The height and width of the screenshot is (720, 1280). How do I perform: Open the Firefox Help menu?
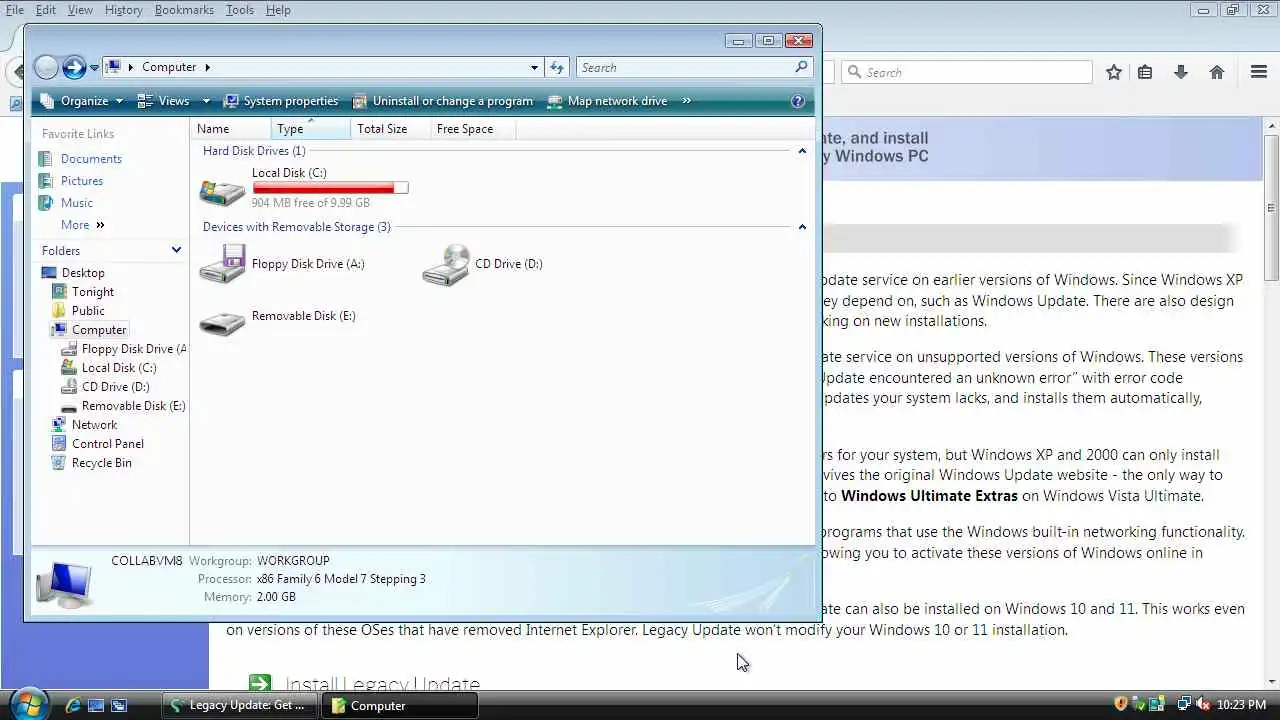(278, 10)
